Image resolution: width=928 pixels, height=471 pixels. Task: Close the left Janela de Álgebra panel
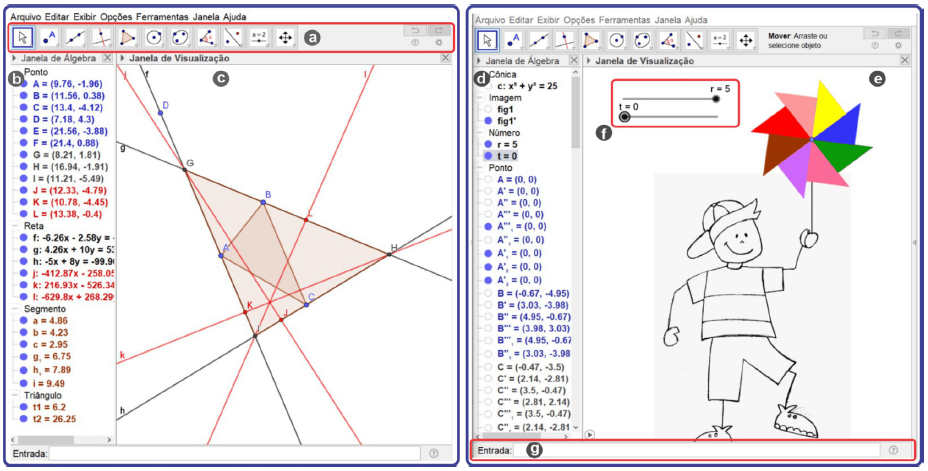click(x=107, y=59)
